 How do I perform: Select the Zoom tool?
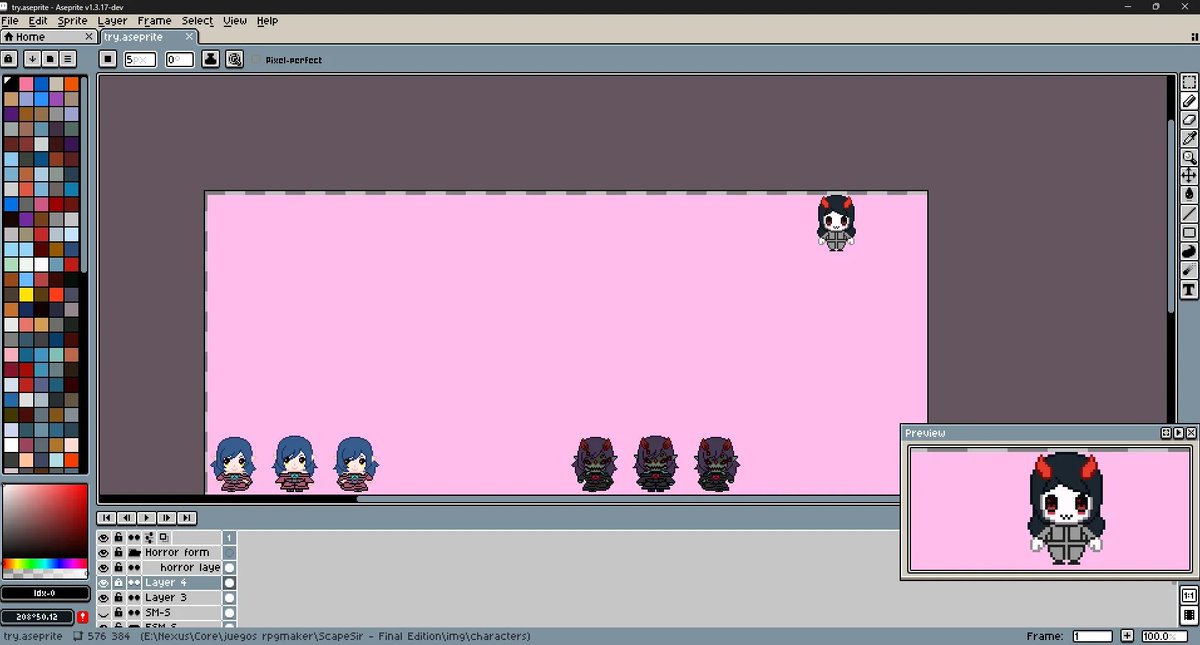click(1189, 157)
